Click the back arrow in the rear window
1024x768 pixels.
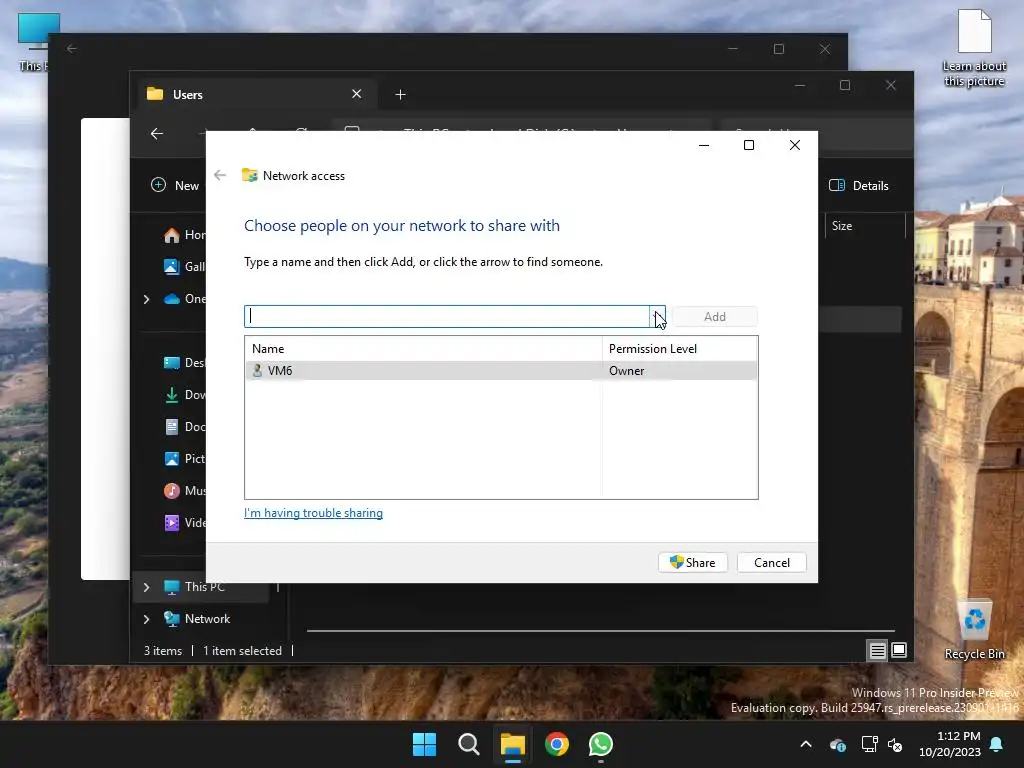(x=72, y=48)
